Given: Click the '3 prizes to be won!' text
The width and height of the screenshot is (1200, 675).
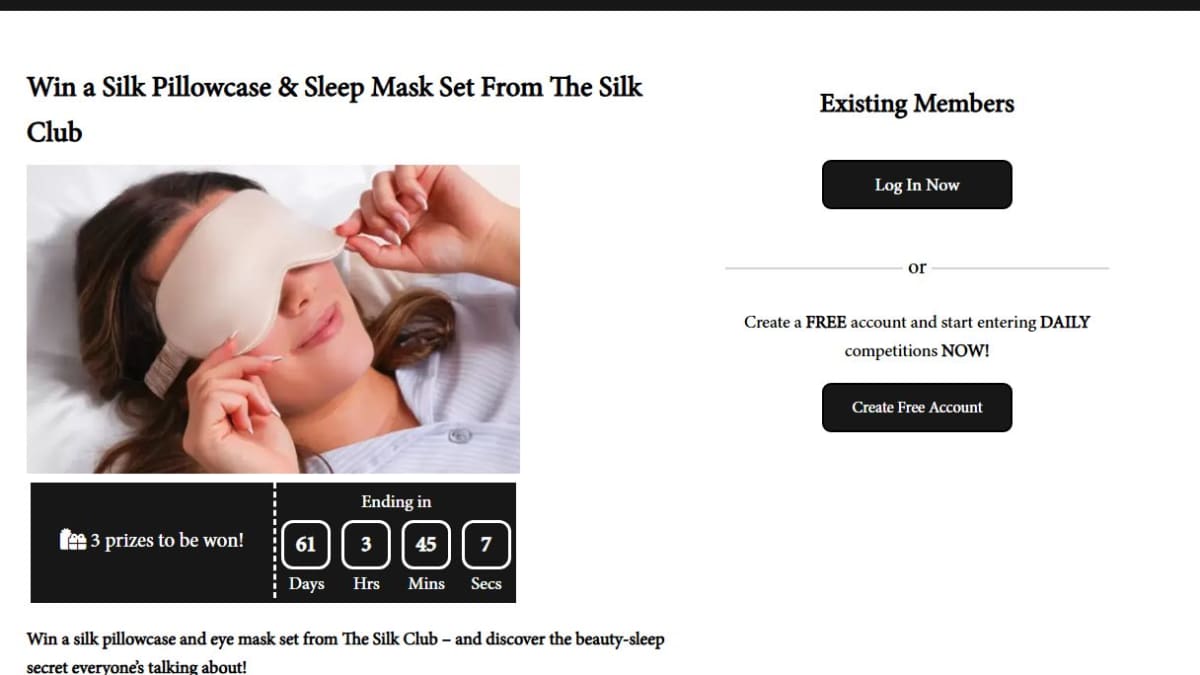Looking at the screenshot, I should [x=167, y=541].
